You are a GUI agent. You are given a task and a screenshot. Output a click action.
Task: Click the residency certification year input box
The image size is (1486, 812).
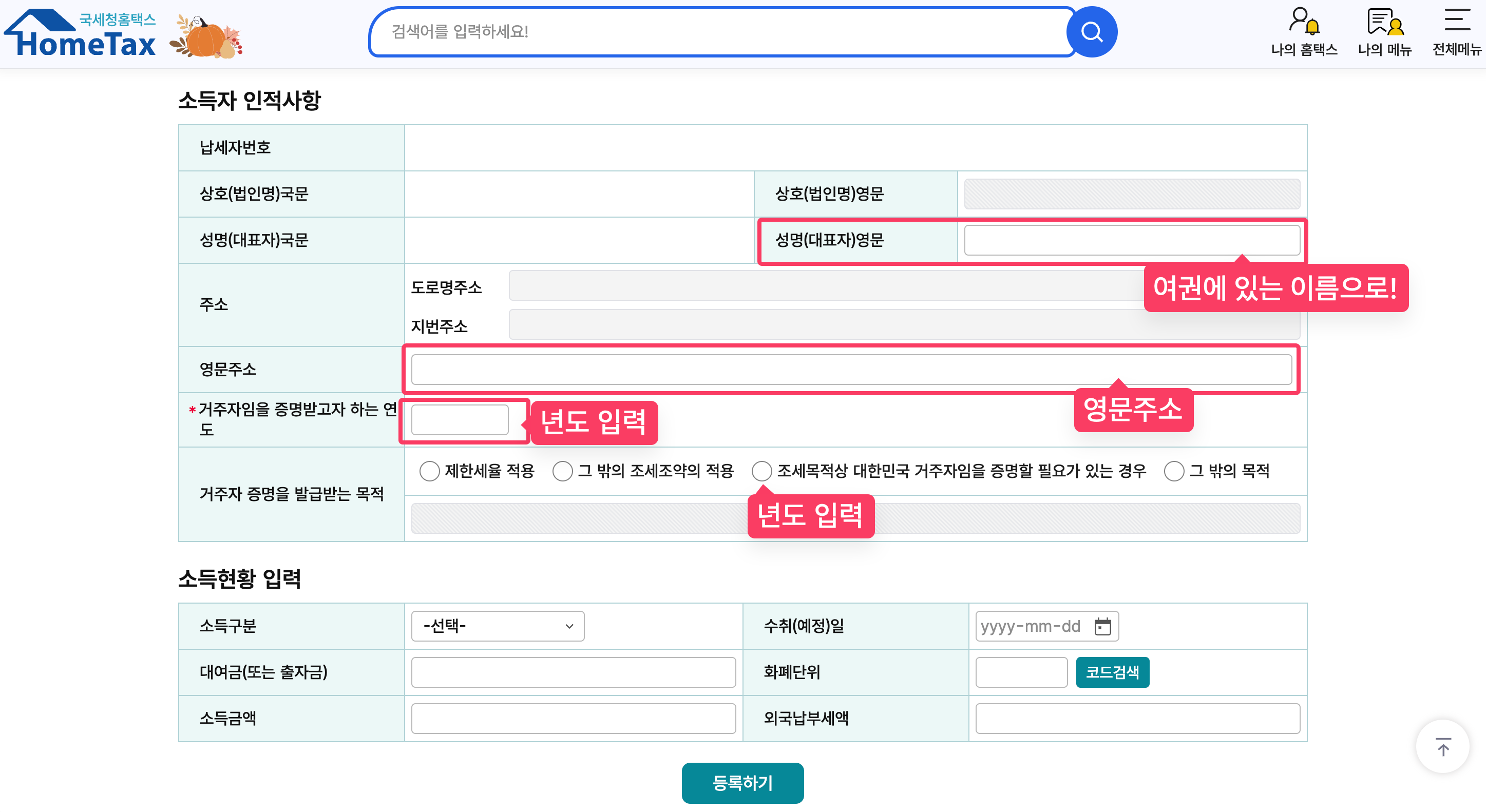click(x=459, y=420)
